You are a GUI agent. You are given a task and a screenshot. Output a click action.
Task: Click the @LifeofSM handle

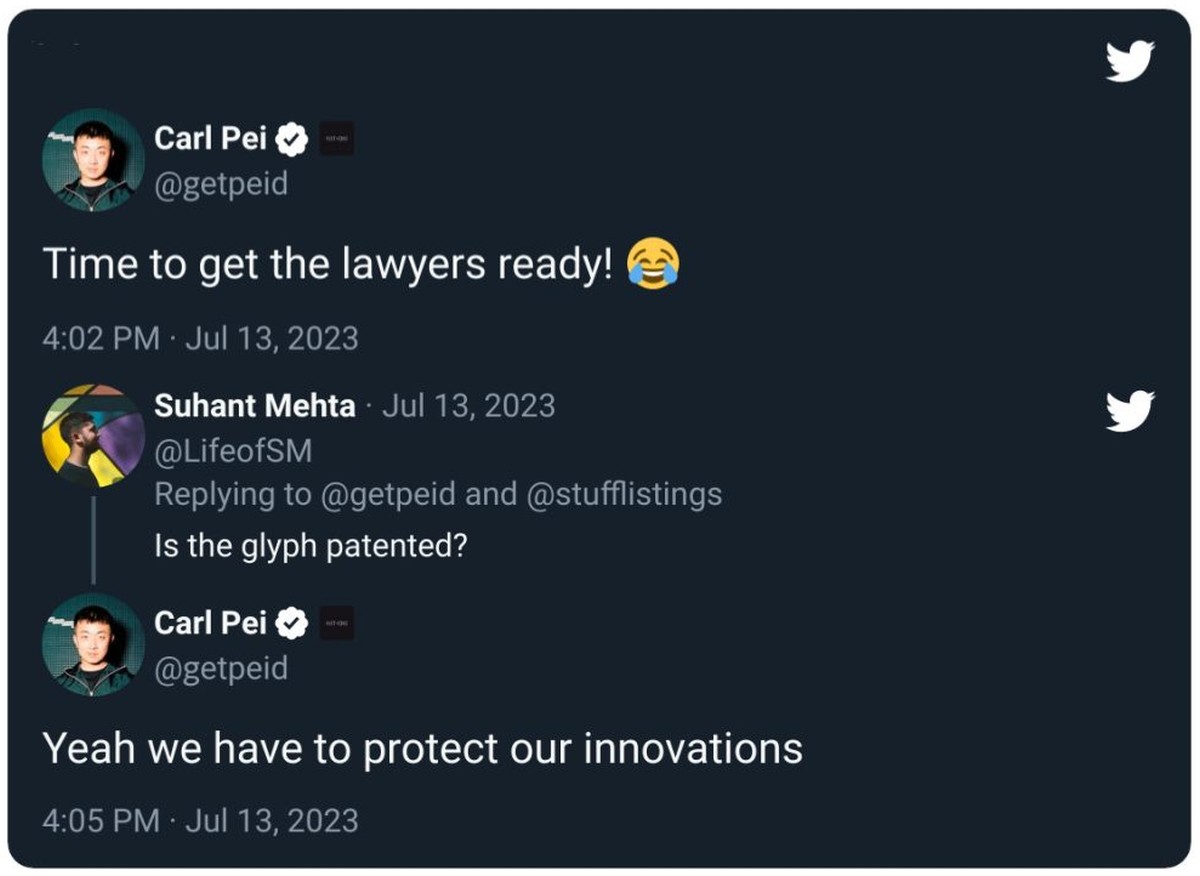(x=233, y=451)
